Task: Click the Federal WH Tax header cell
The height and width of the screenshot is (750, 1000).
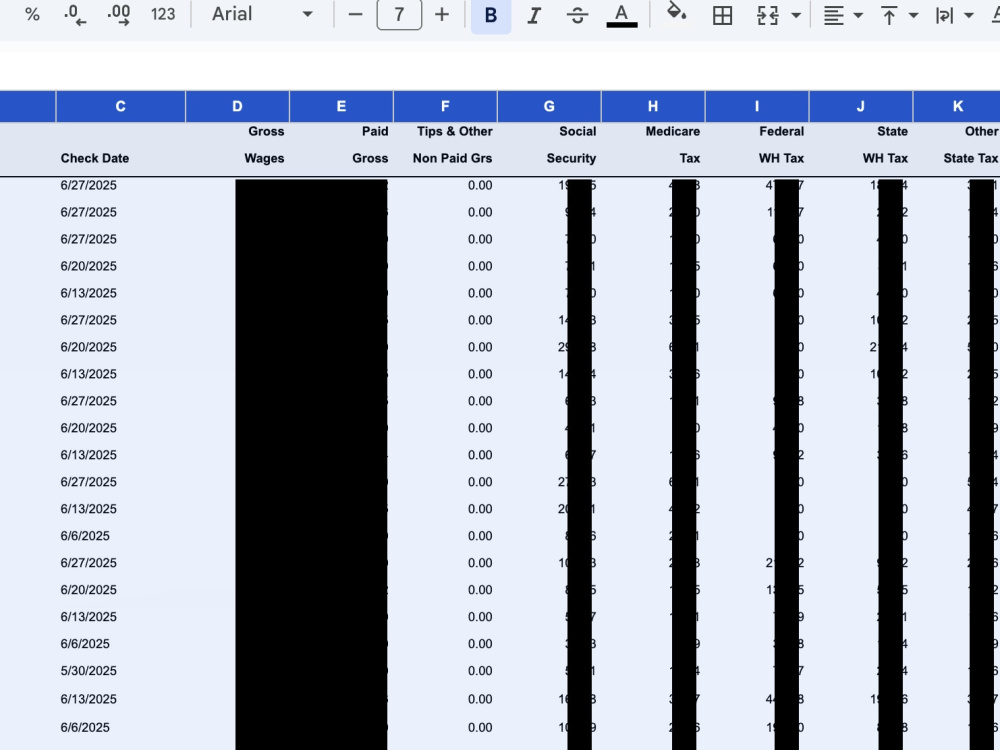Action: (757, 149)
